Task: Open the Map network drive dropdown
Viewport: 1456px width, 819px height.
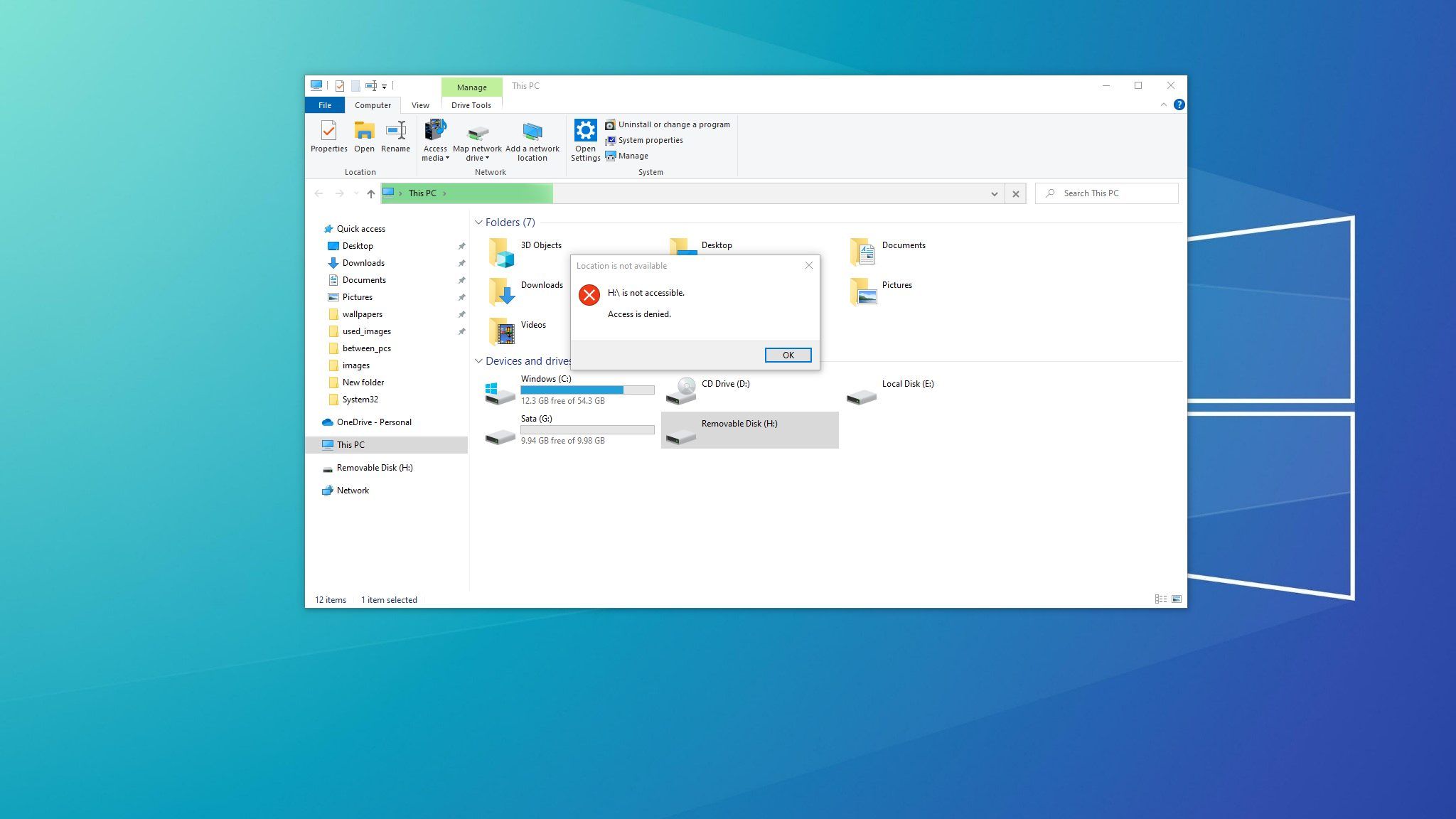Action: (477, 158)
